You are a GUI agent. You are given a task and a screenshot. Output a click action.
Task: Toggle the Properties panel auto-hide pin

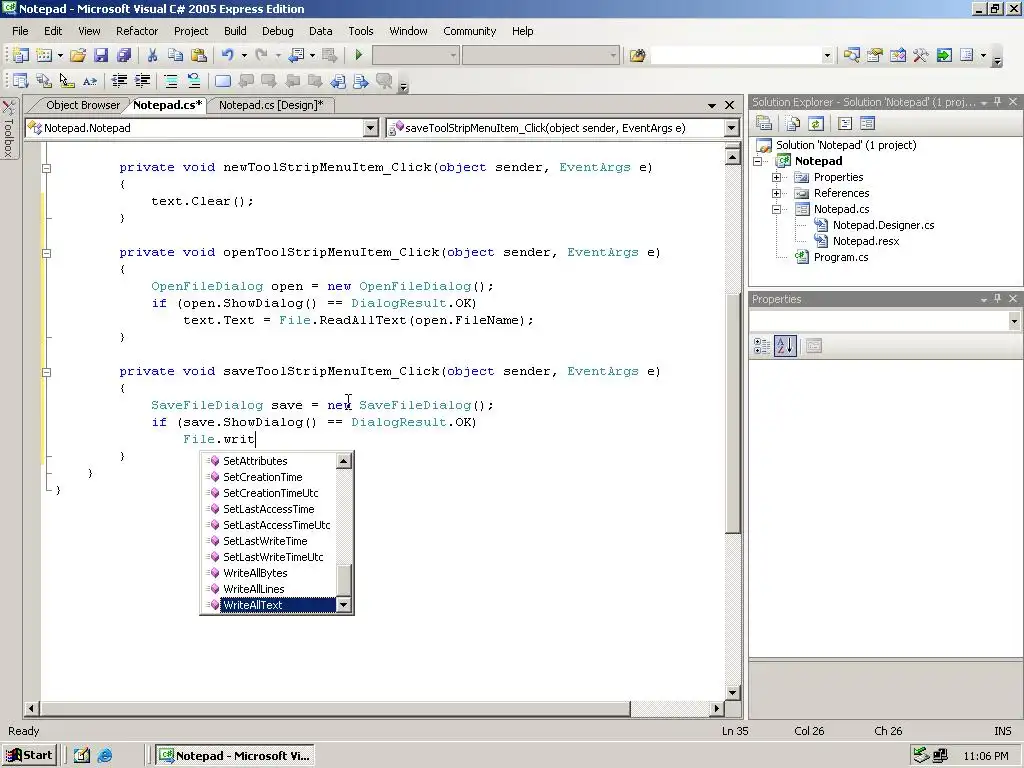(997, 299)
